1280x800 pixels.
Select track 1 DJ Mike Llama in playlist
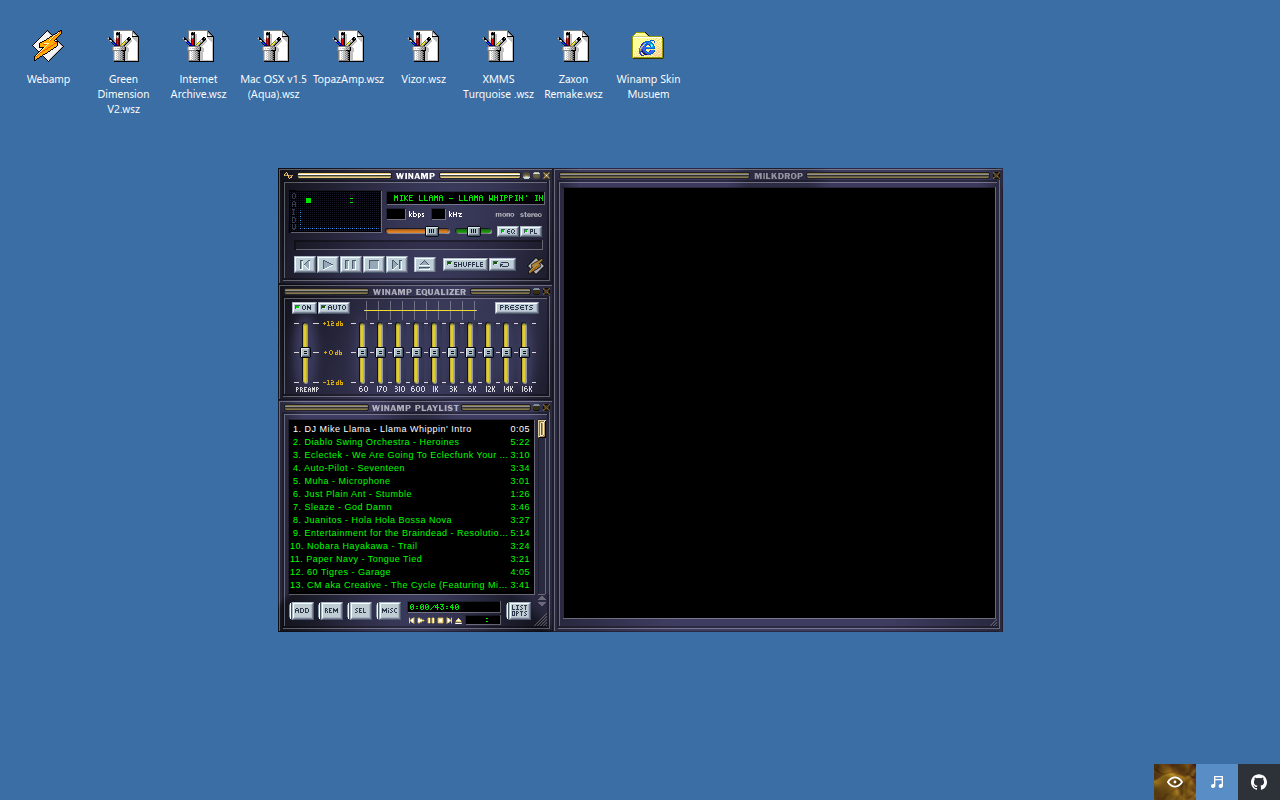click(x=411, y=429)
